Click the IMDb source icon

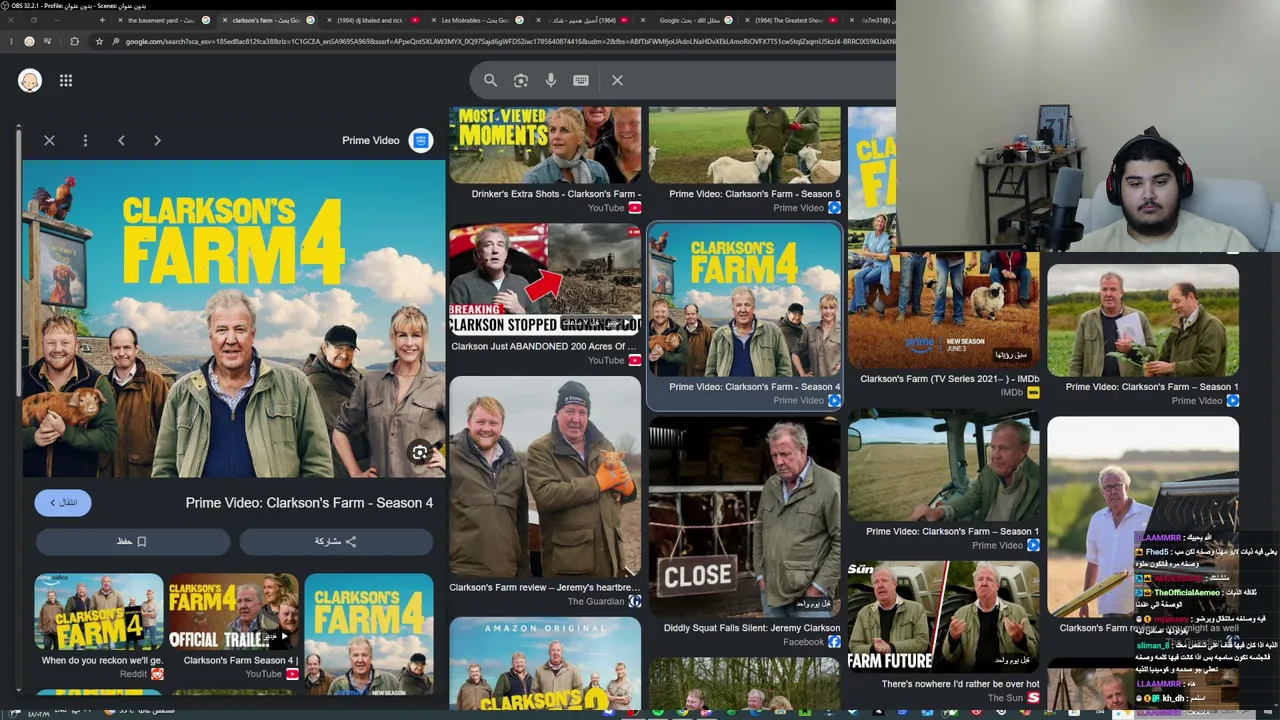[1034, 393]
